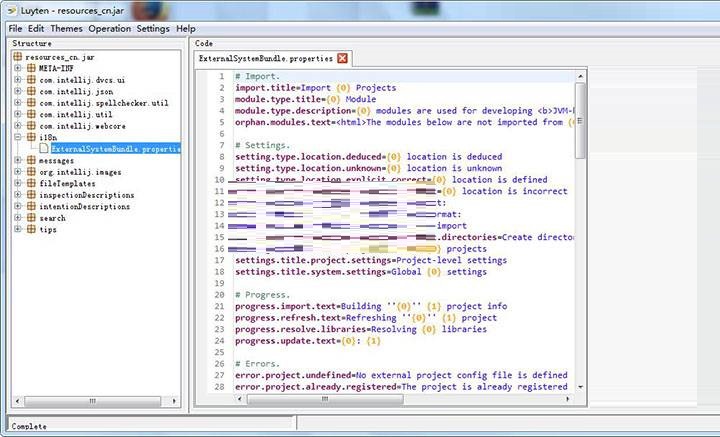Viewport: 720px width, 437px height.
Task: Expand the META-INF tree node
Action: 17,68
